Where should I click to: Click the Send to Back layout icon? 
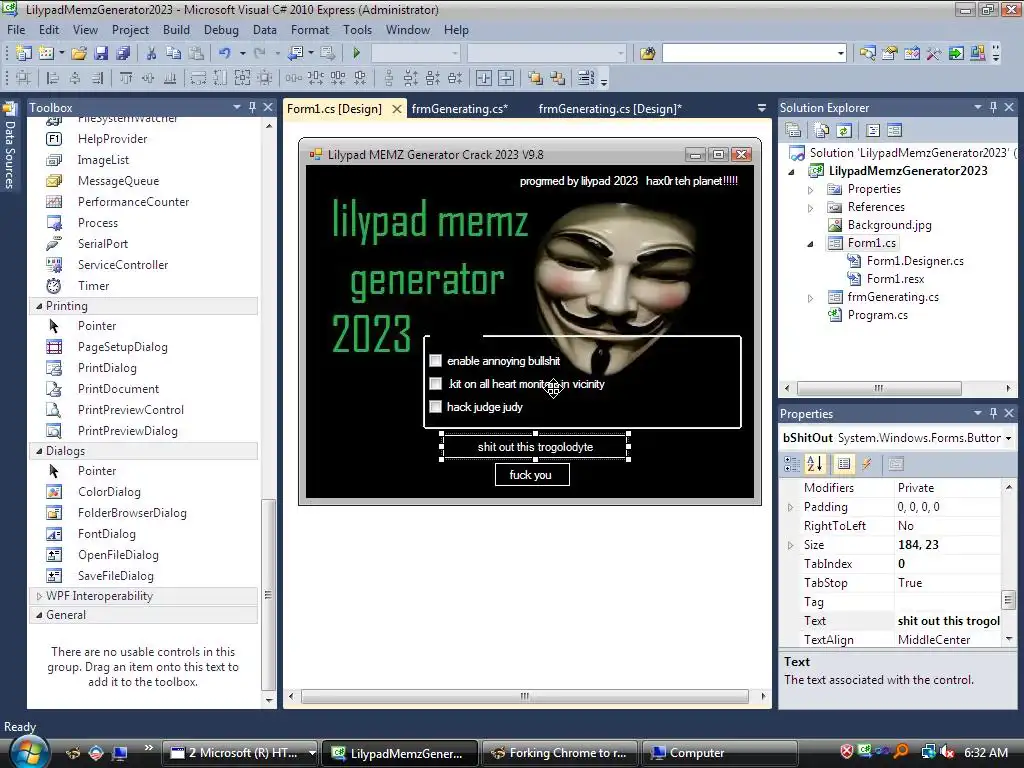[x=558, y=78]
